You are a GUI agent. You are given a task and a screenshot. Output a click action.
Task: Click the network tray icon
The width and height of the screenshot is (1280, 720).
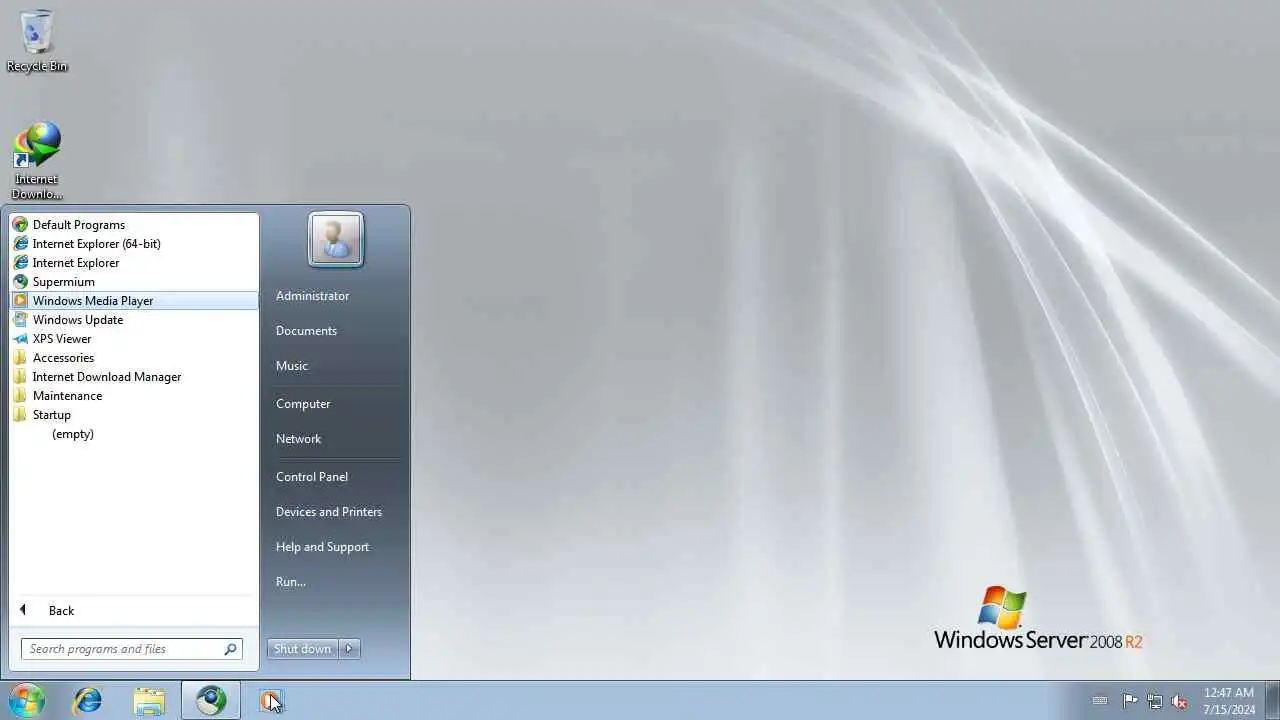[x=1155, y=701]
